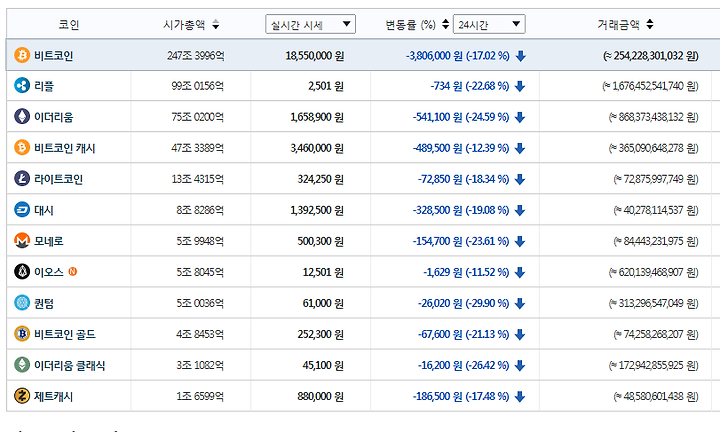Viewport: 720px width, 432px height.
Task: Click down arrow next to -21.13 %
Action: tap(520, 335)
